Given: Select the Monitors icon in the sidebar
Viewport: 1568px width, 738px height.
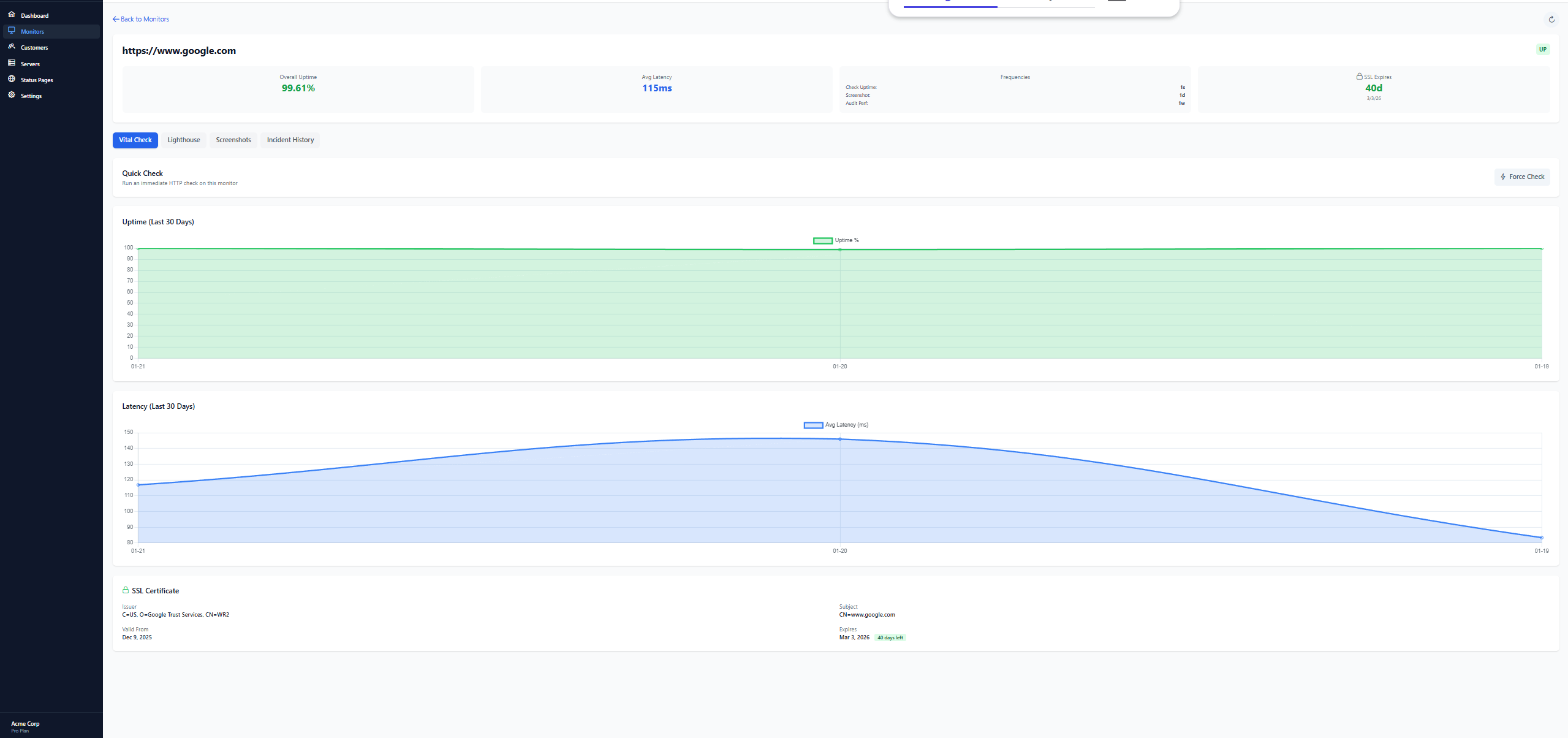Looking at the screenshot, I should (12, 31).
